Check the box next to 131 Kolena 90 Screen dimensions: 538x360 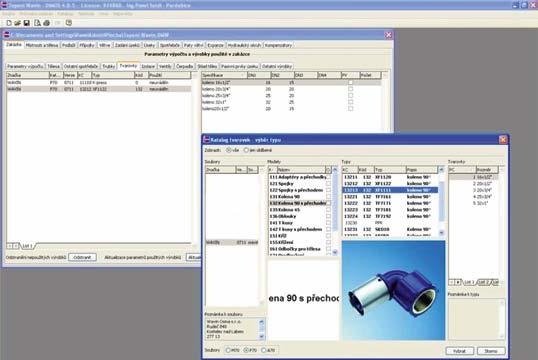328,197
